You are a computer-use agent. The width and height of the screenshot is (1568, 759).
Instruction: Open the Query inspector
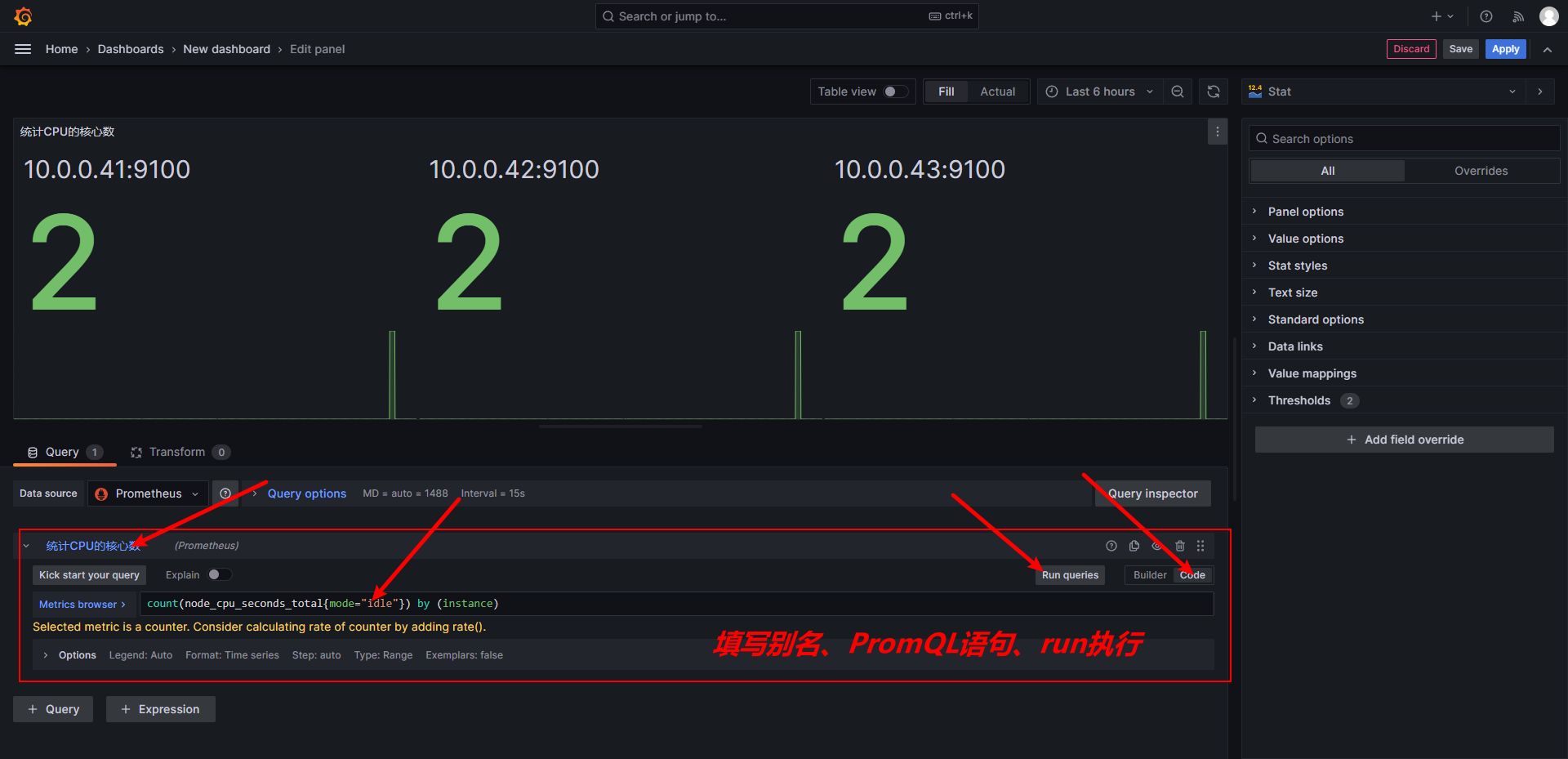[x=1152, y=493]
